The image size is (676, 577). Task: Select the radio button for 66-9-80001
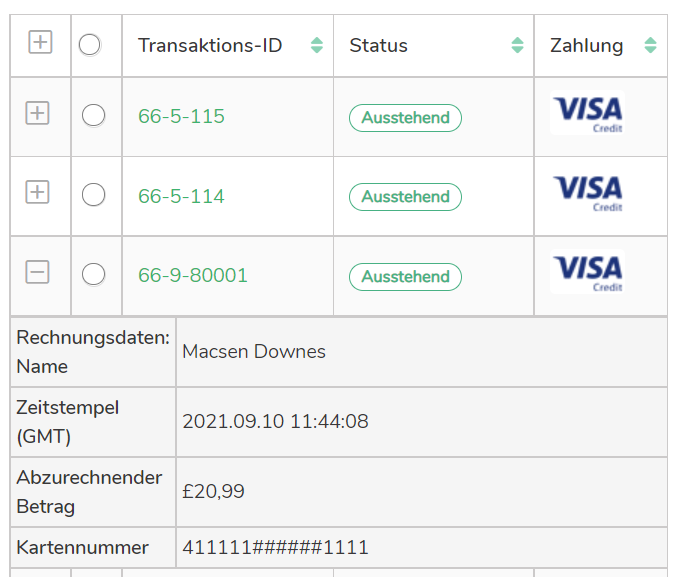[93, 273]
